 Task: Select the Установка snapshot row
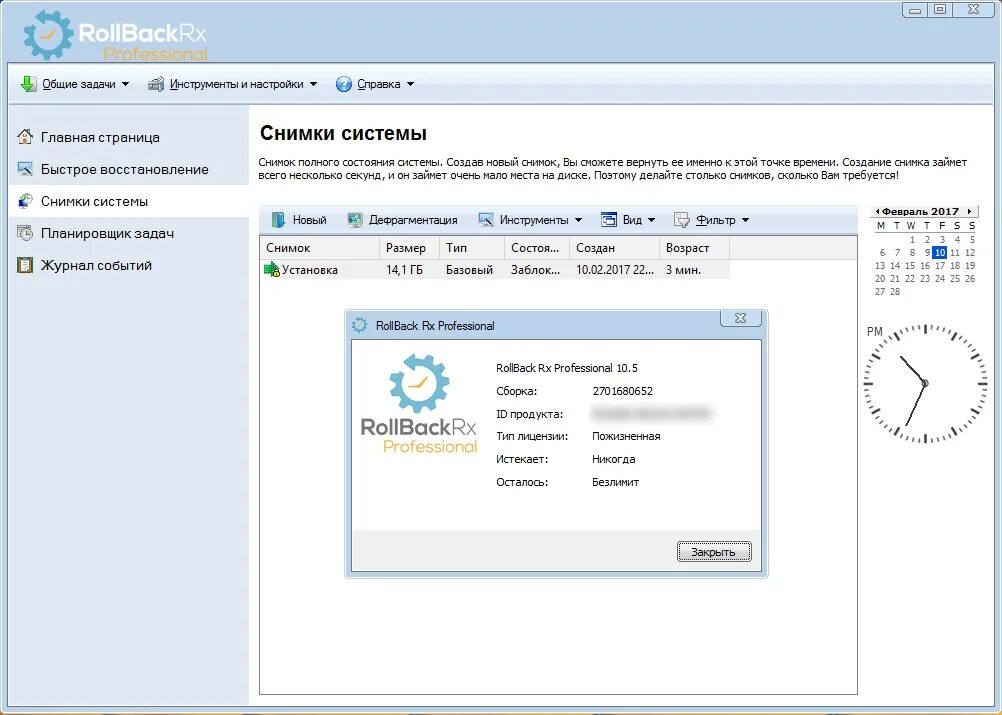click(495, 270)
